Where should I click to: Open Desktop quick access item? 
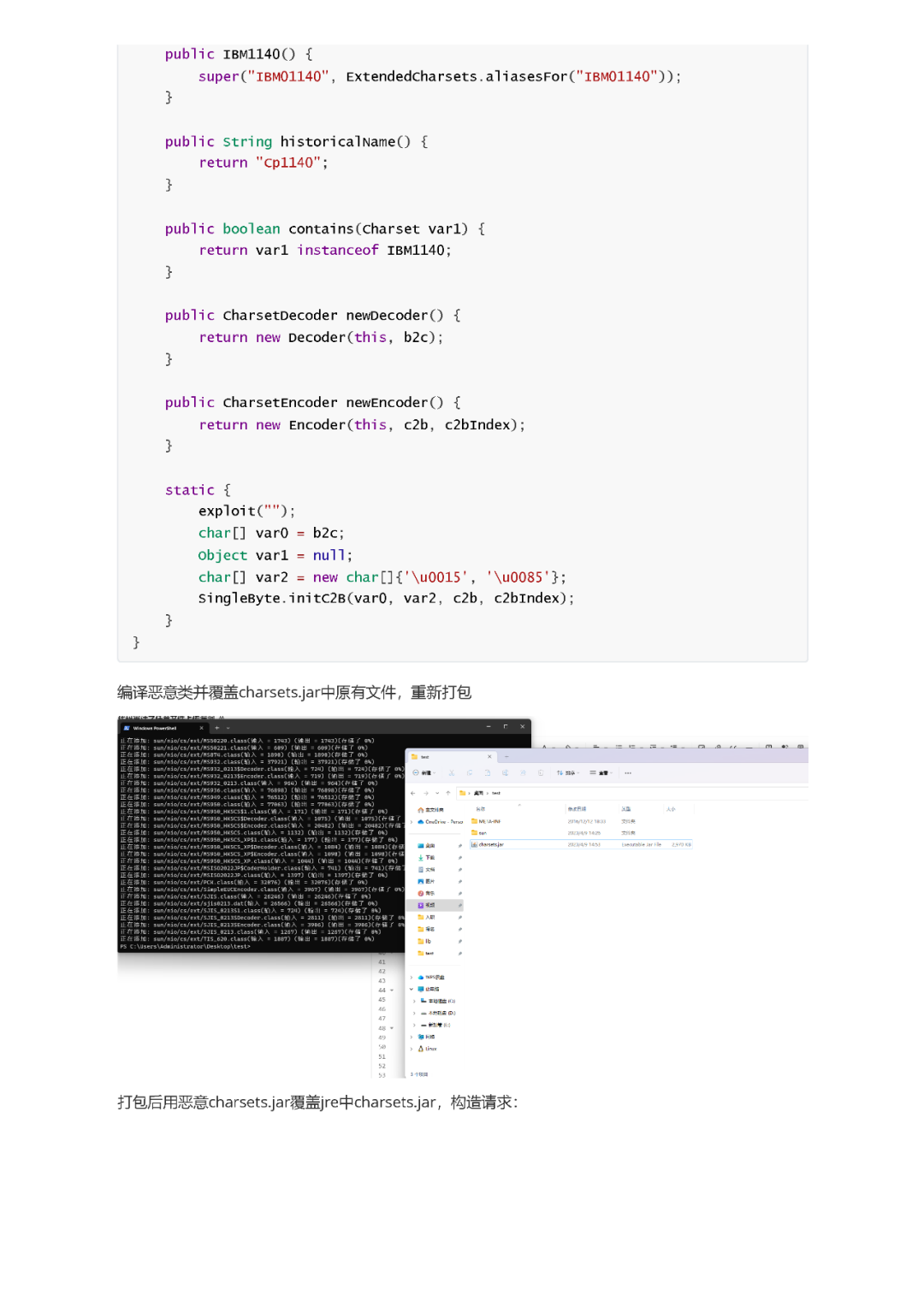point(427,845)
